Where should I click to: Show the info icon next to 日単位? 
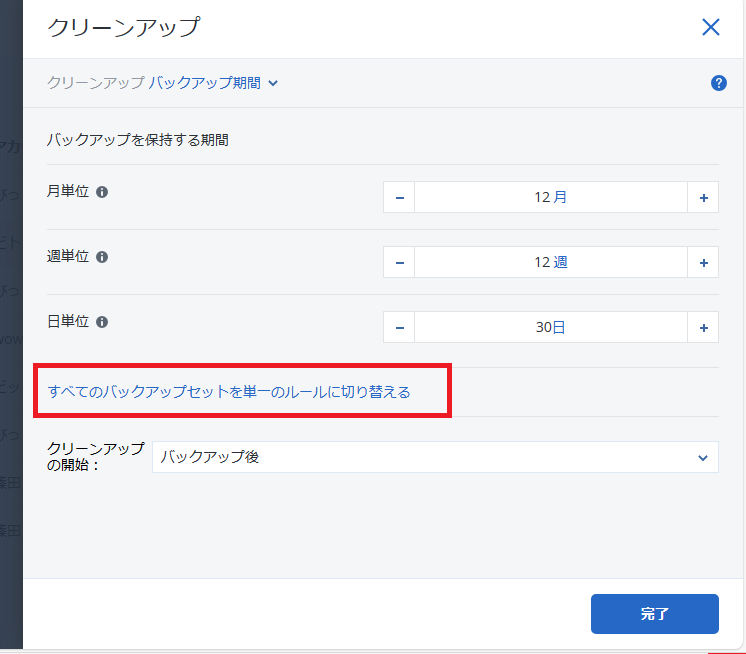(x=102, y=322)
